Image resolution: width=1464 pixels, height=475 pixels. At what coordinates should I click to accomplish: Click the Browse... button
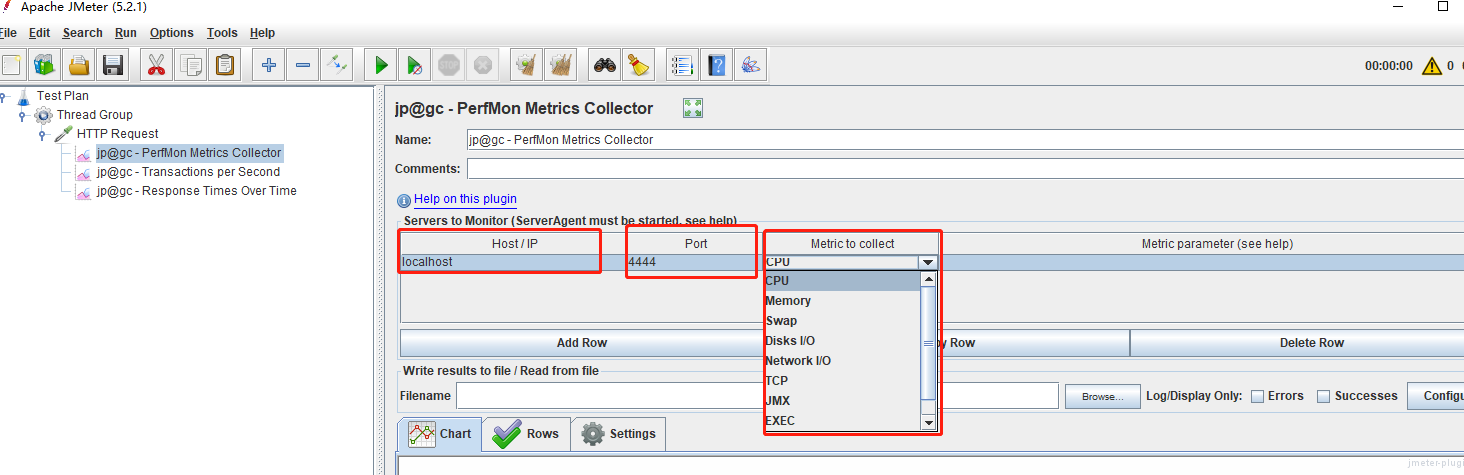coord(1102,397)
